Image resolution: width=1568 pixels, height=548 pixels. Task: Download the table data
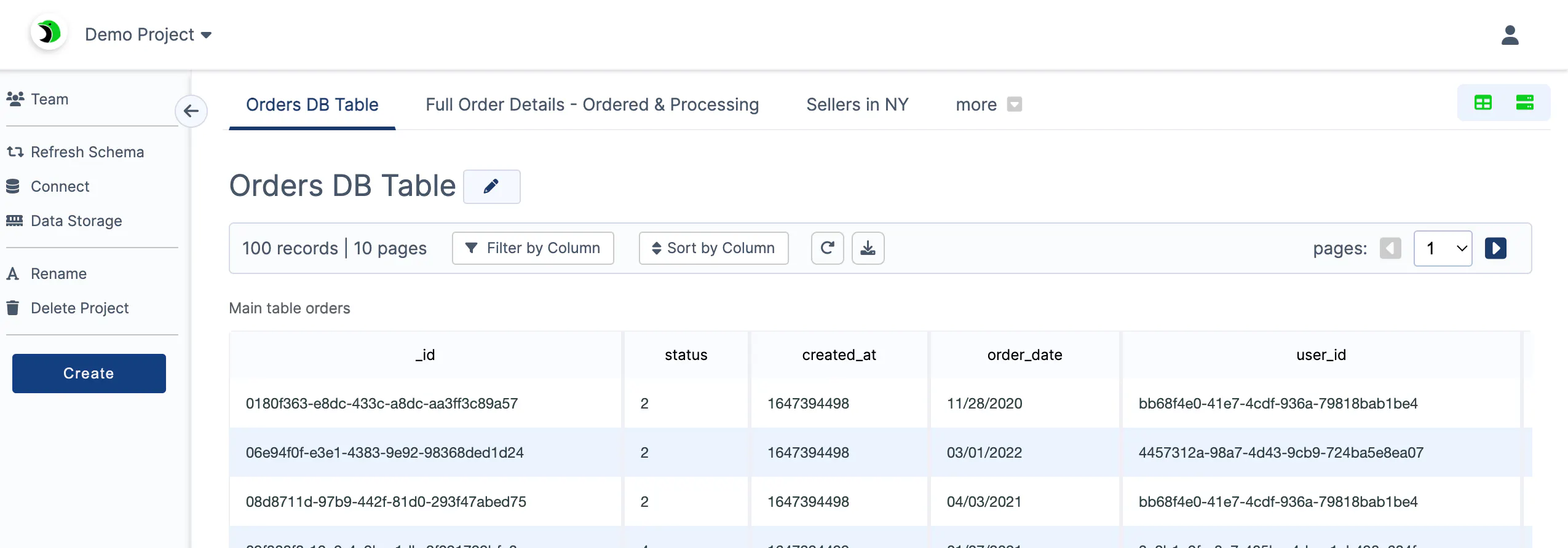tap(868, 248)
